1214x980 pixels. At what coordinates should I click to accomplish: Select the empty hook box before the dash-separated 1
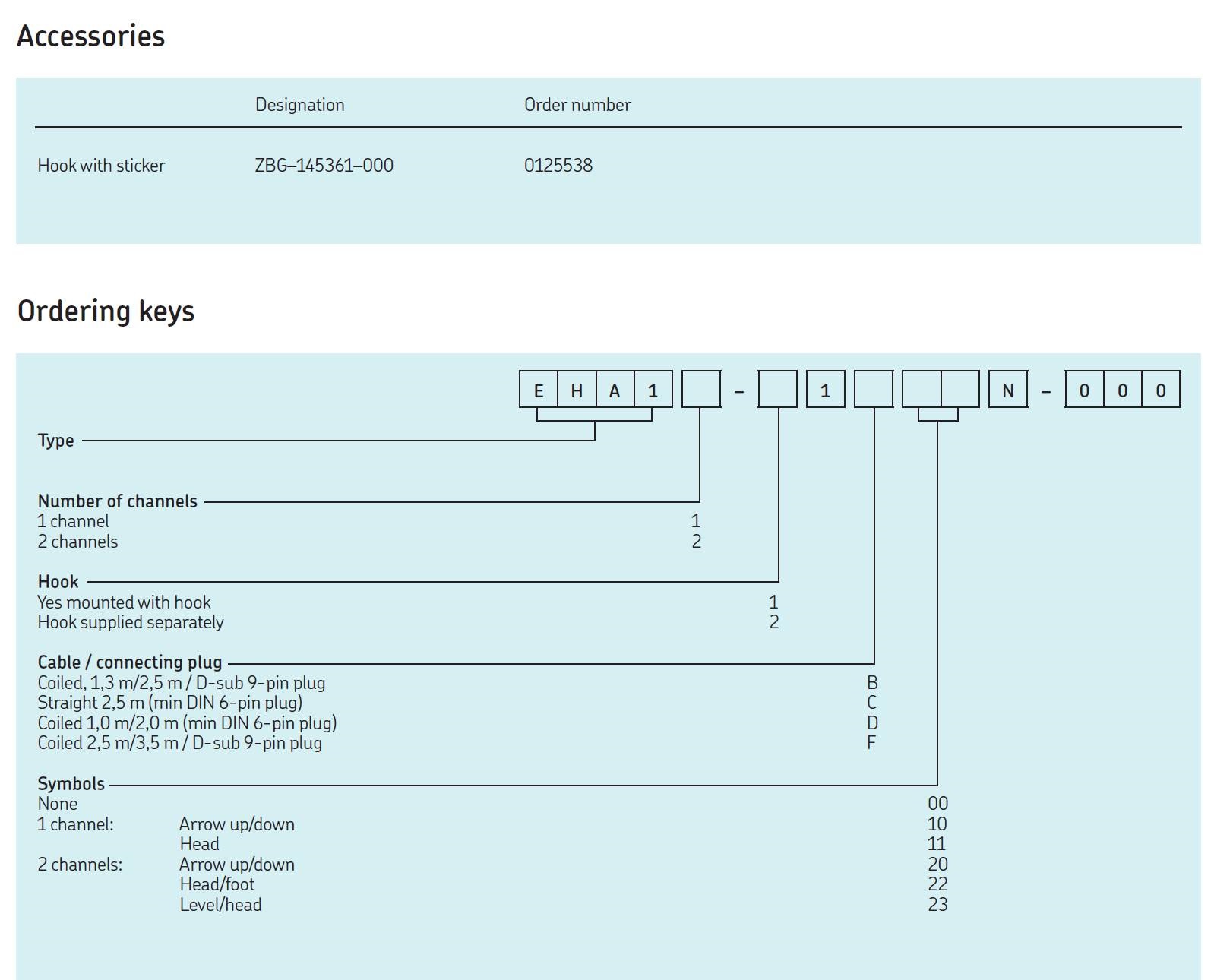[x=777, y=390]
